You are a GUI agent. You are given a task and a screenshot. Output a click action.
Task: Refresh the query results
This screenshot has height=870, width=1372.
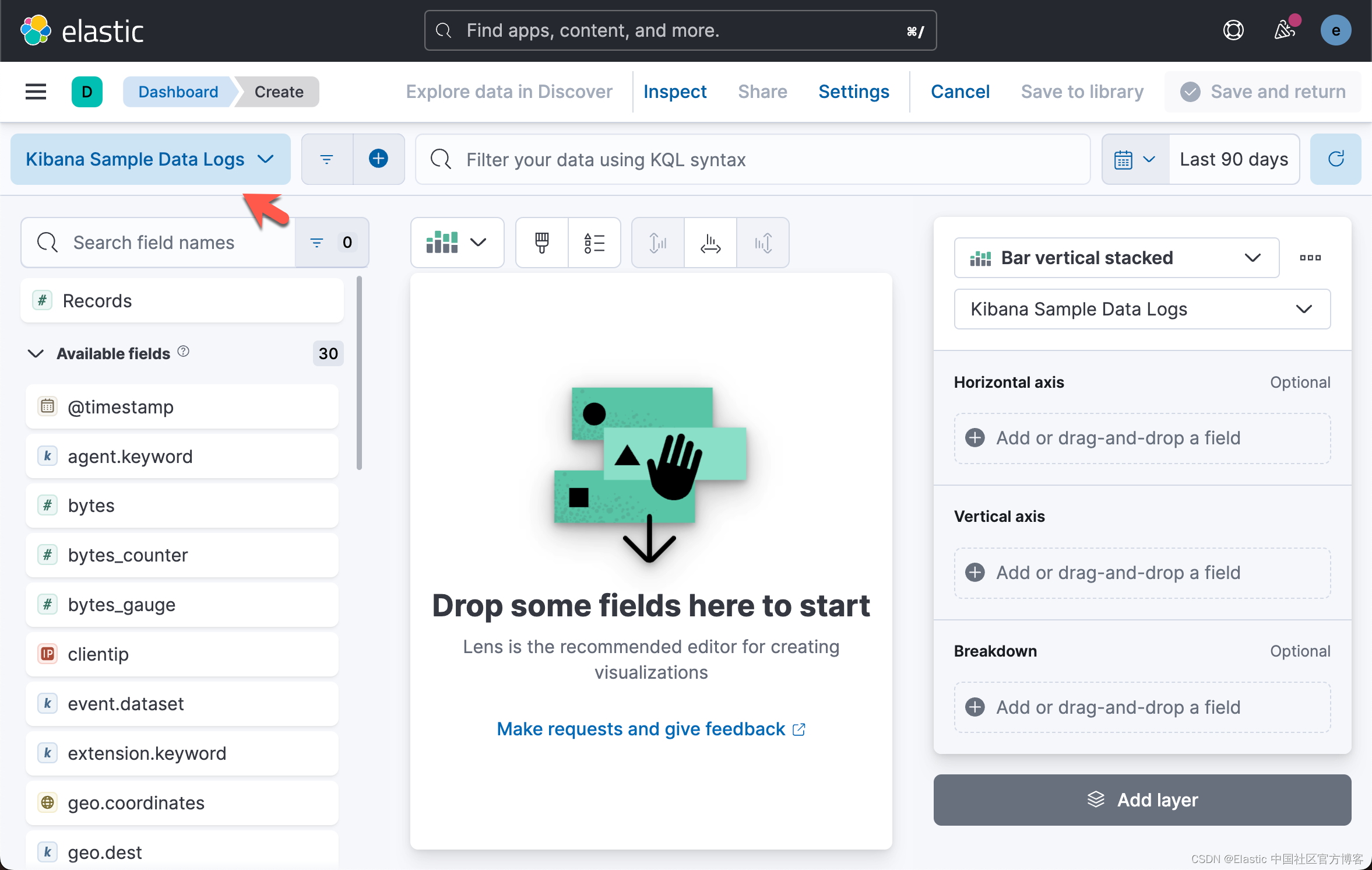click(x=1335, y=159)
